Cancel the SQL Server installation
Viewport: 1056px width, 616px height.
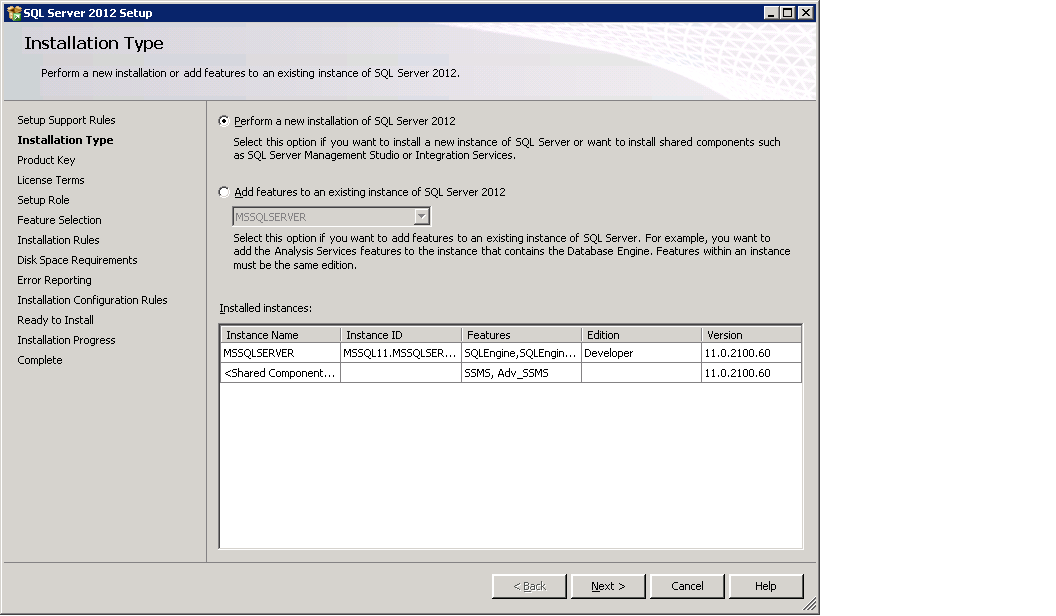687,586
